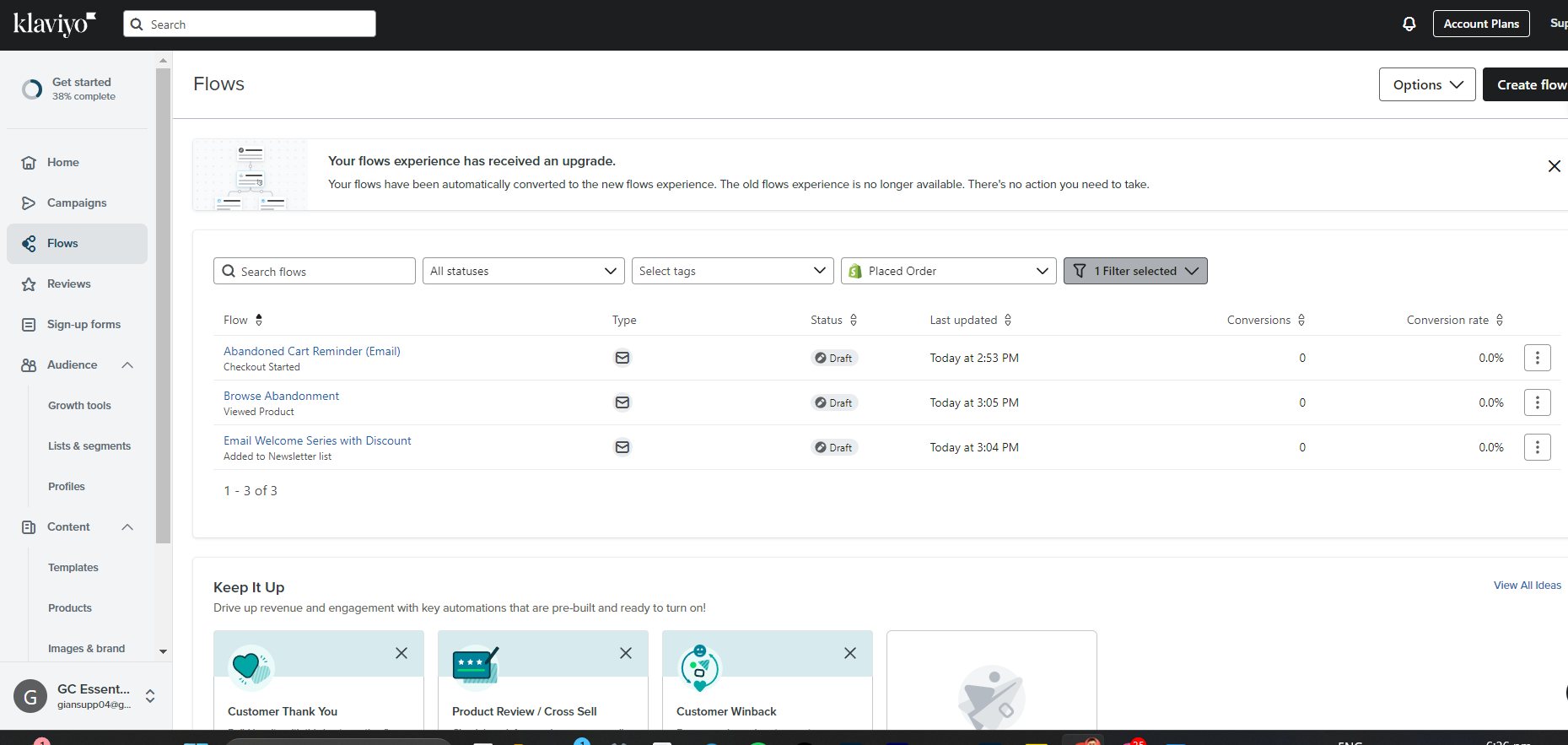Open the Options dropdown
The height and width of the screenshot is (745, 1568).
pos(1427,84)
